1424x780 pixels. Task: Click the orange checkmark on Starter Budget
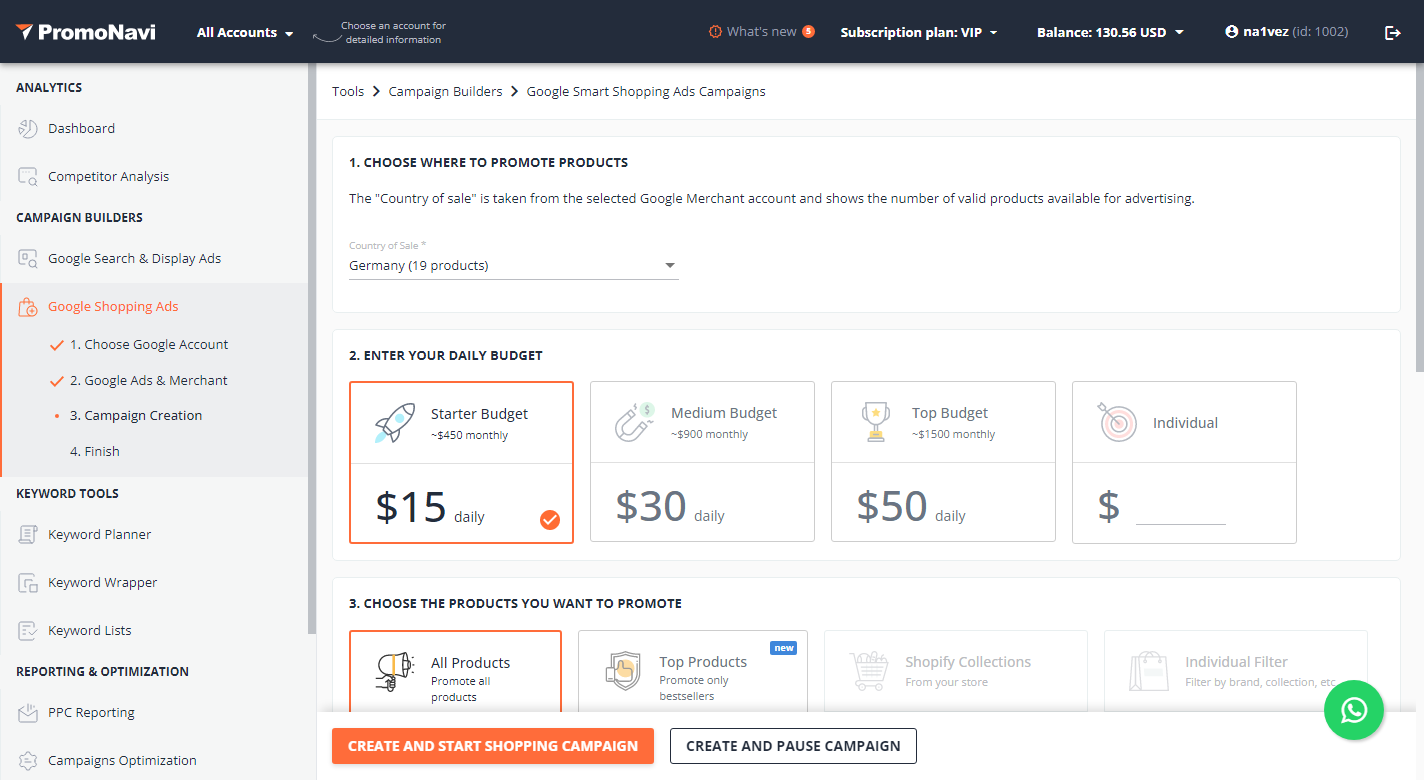tap(550, 519)
